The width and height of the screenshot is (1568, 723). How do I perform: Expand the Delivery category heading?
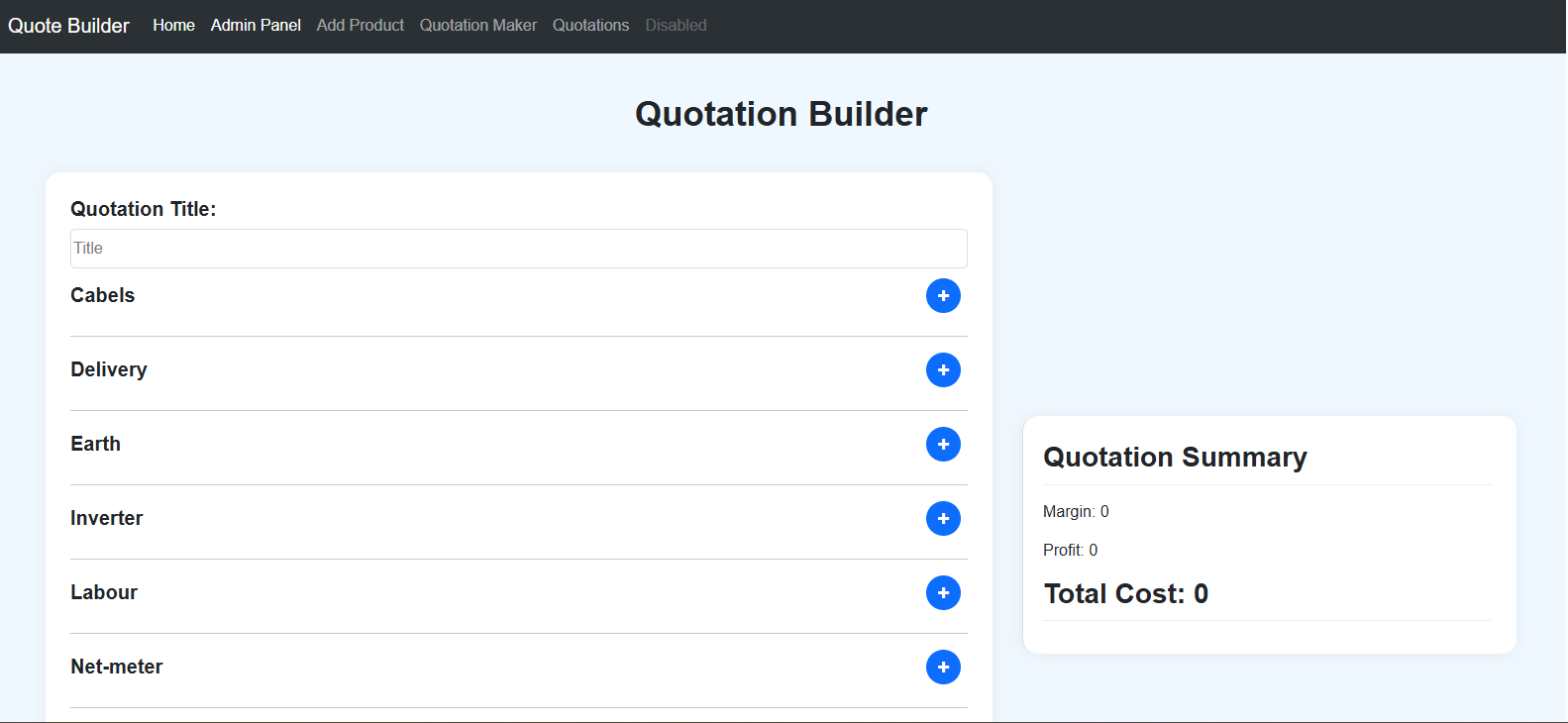109,370
